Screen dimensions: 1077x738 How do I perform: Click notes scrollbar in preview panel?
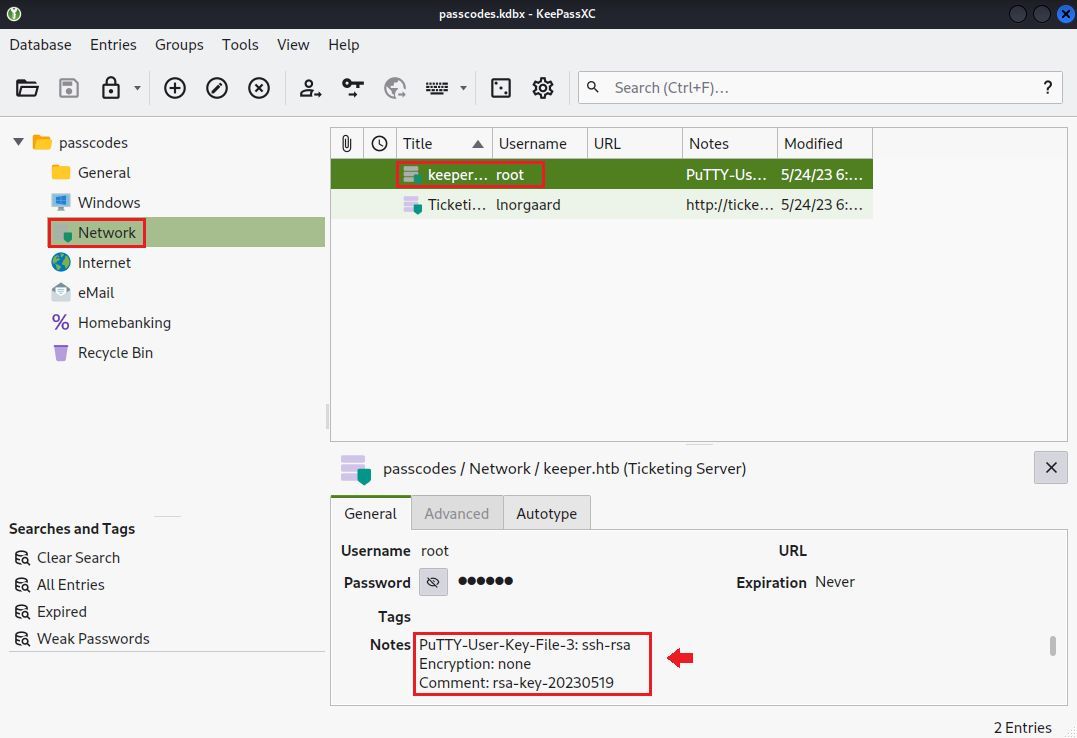pos(1053,646)
